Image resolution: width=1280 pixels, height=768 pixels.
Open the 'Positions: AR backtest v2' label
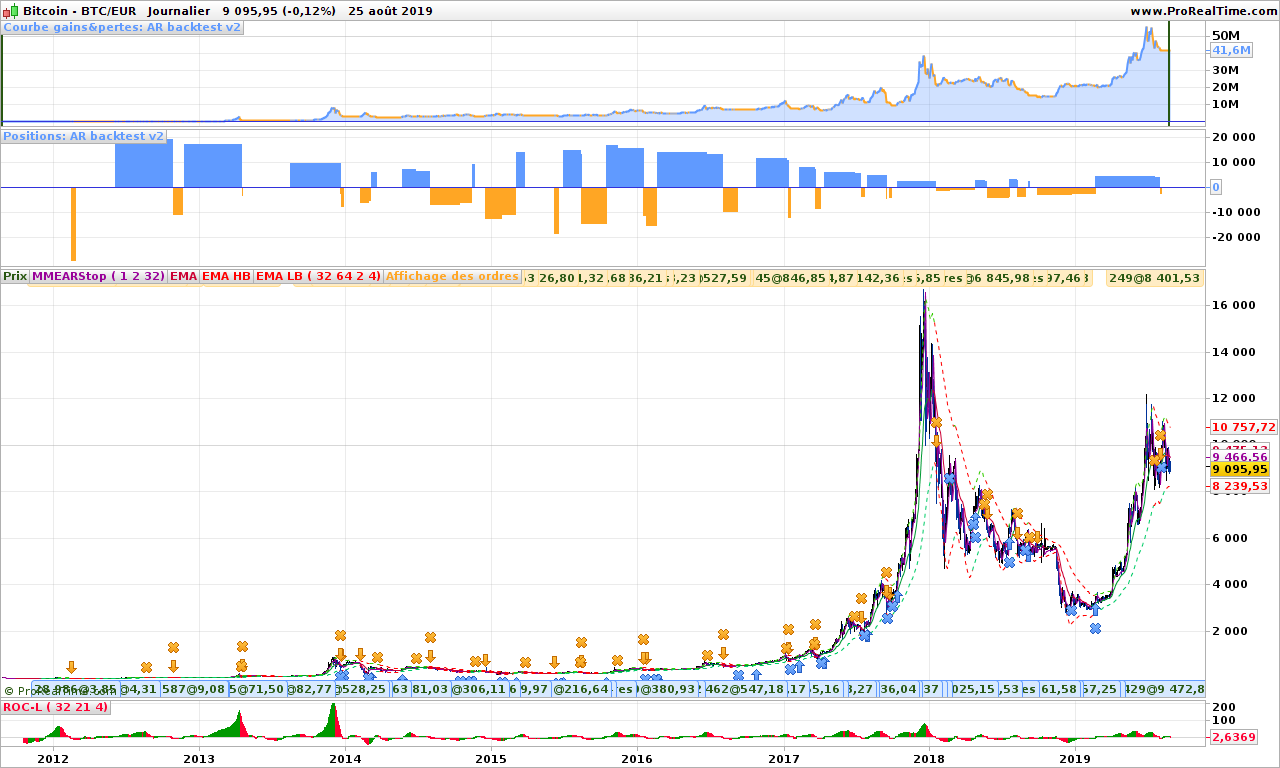click(x=84, y=136)
